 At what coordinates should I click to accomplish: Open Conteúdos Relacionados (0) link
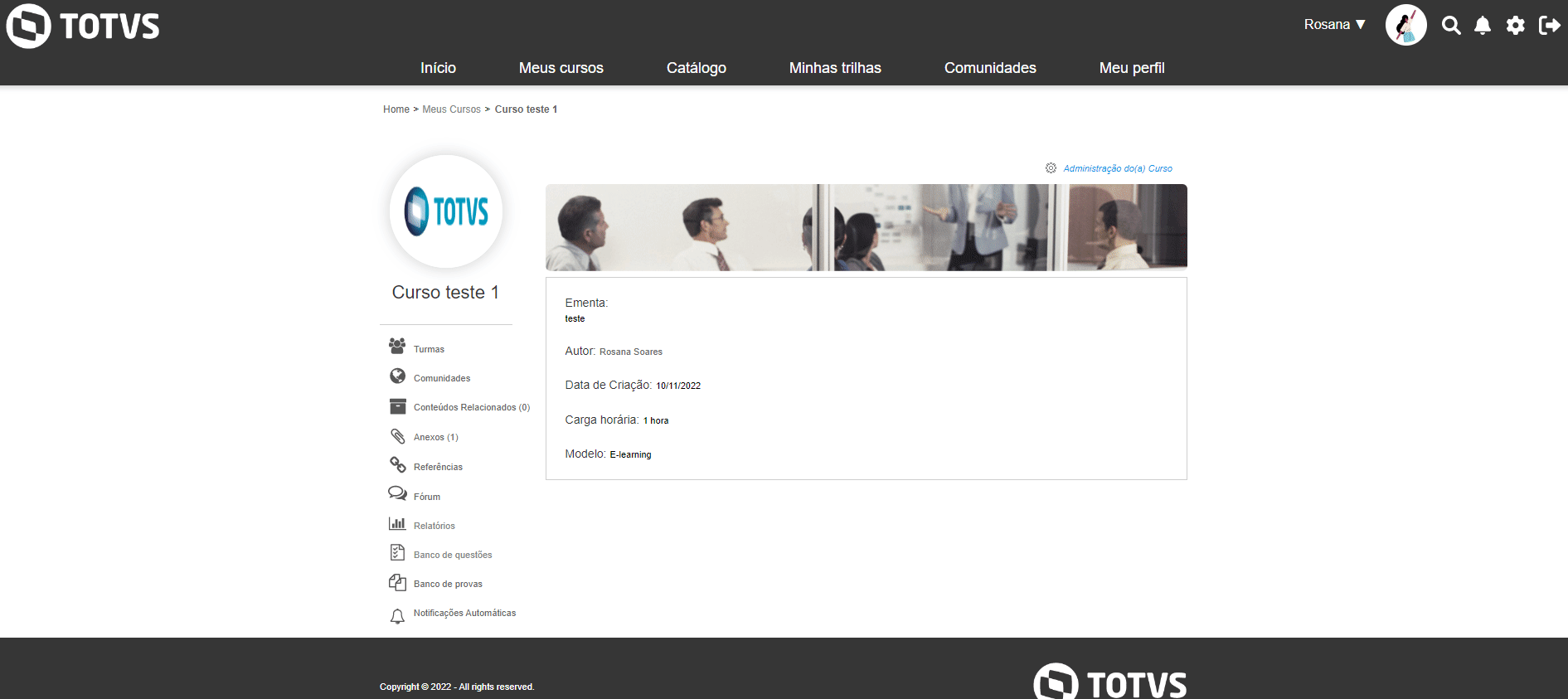click(472, 407)
